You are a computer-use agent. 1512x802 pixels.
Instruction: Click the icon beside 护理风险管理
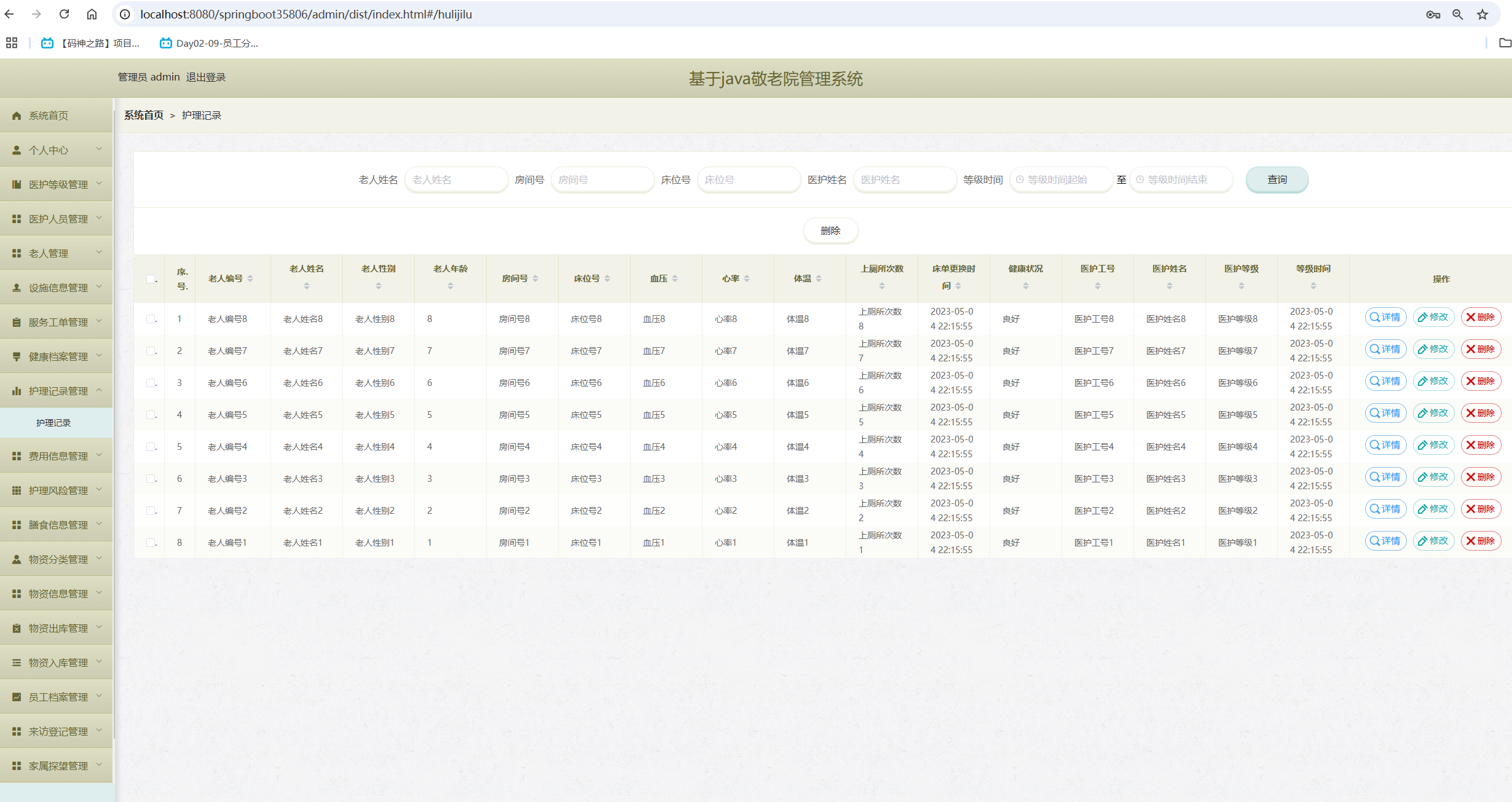pyautogui.click(x=17, y=490)
